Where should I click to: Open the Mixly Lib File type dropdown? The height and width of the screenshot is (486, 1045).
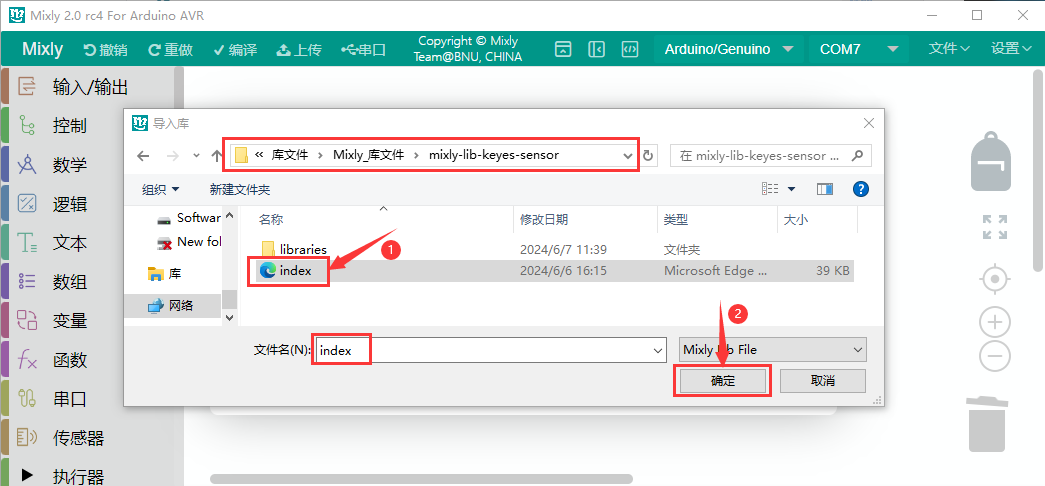[x=772, y=350]
